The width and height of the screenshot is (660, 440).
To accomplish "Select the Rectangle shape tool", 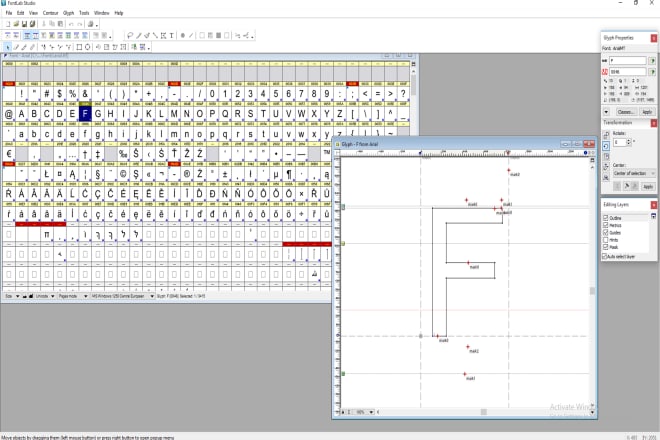I will tap(79, 47).
